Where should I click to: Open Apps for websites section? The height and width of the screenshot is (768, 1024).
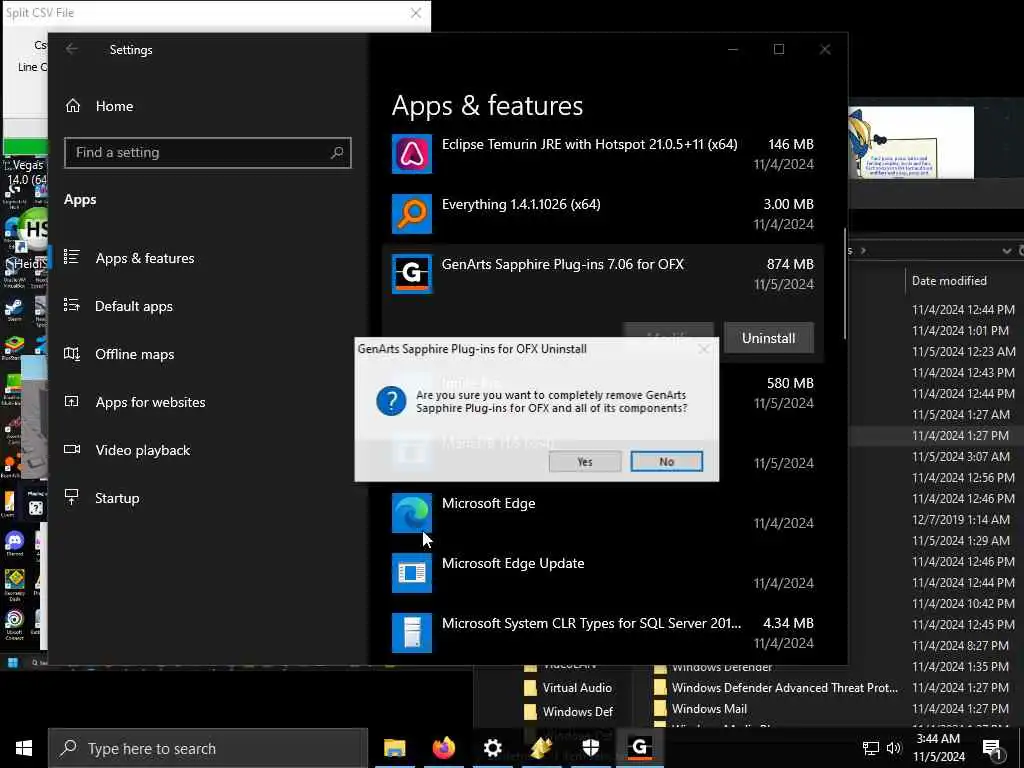tap(150, 402)
